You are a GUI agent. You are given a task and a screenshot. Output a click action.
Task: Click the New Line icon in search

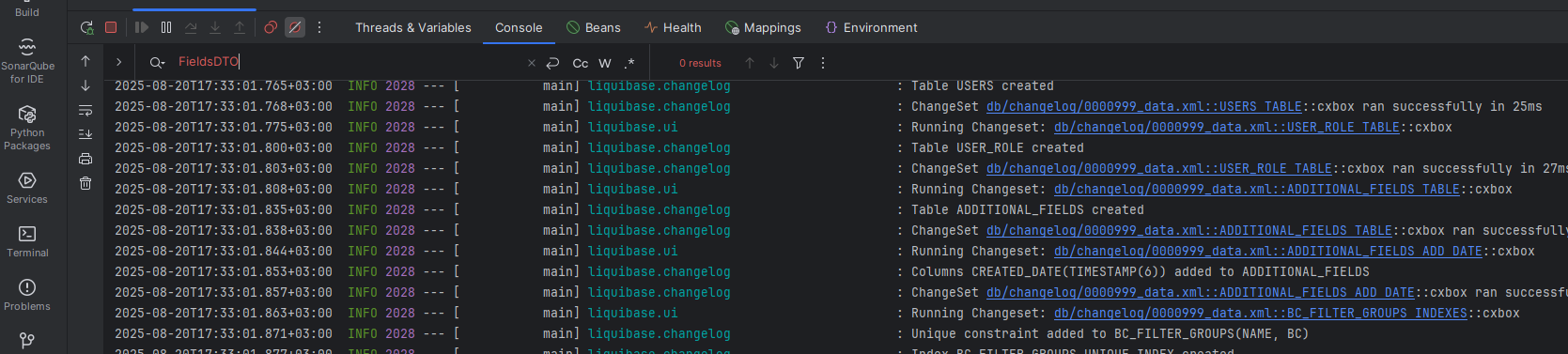click(x=552, y=63)
